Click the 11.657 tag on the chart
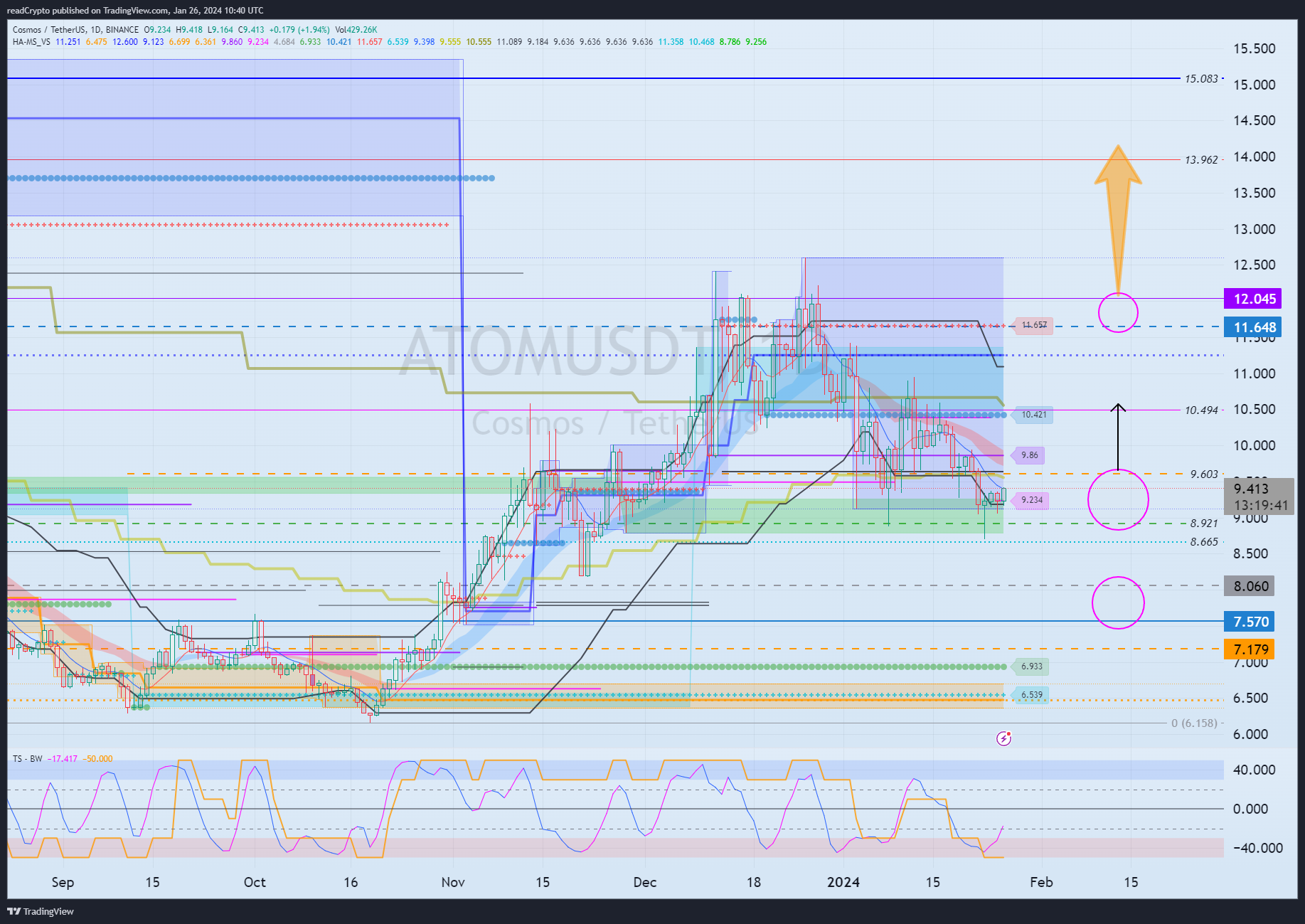The height and width of the screenshot is (924, 1305). tap(1034, 325)
